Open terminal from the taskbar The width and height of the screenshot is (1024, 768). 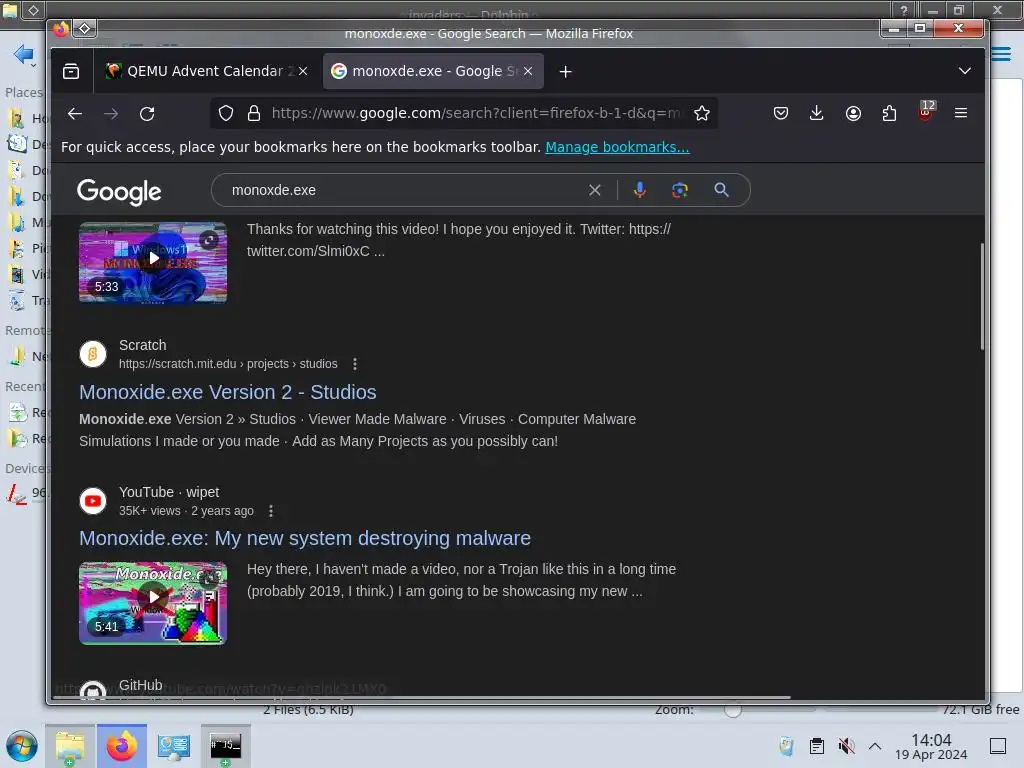[225, 746]
